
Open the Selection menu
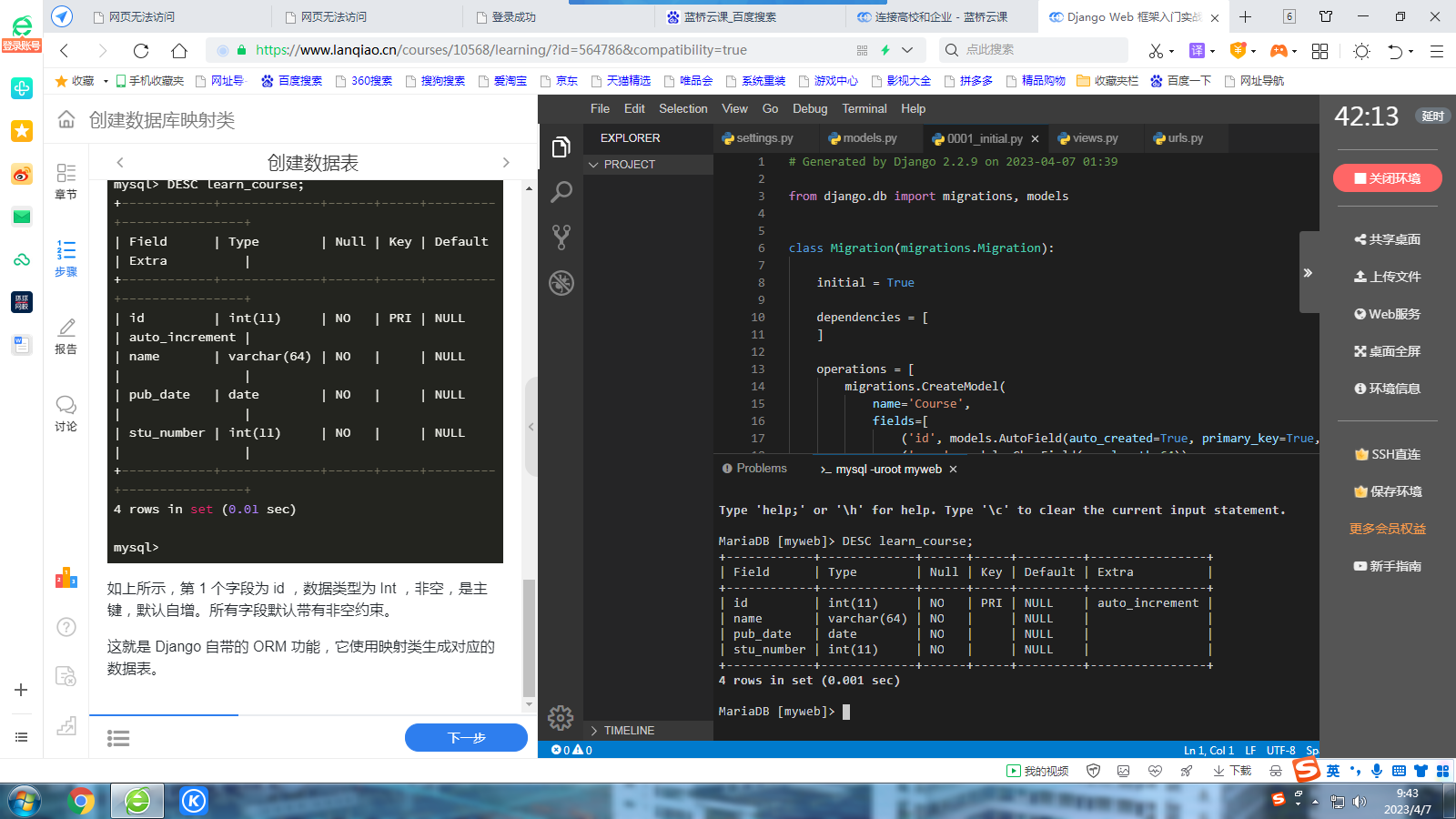pyautogui.click(x=682, y=108)
